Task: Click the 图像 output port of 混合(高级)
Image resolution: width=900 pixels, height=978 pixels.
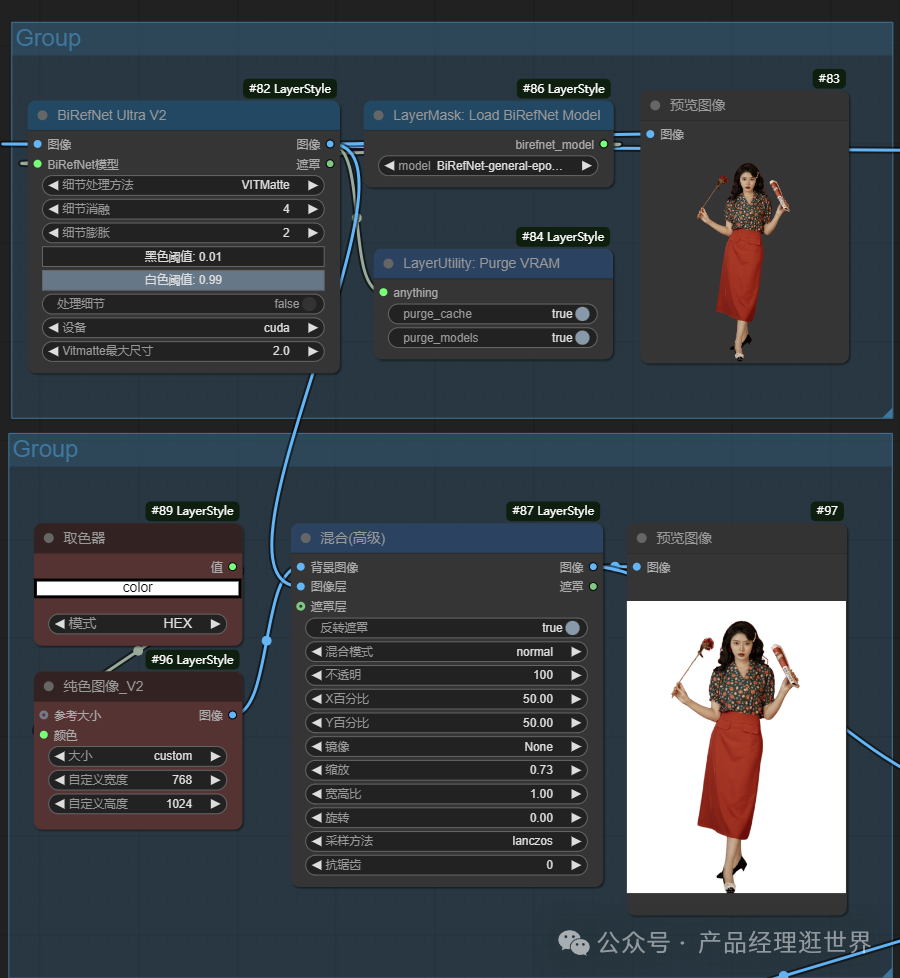Action: pyautogui.click(x=593, y=567)
